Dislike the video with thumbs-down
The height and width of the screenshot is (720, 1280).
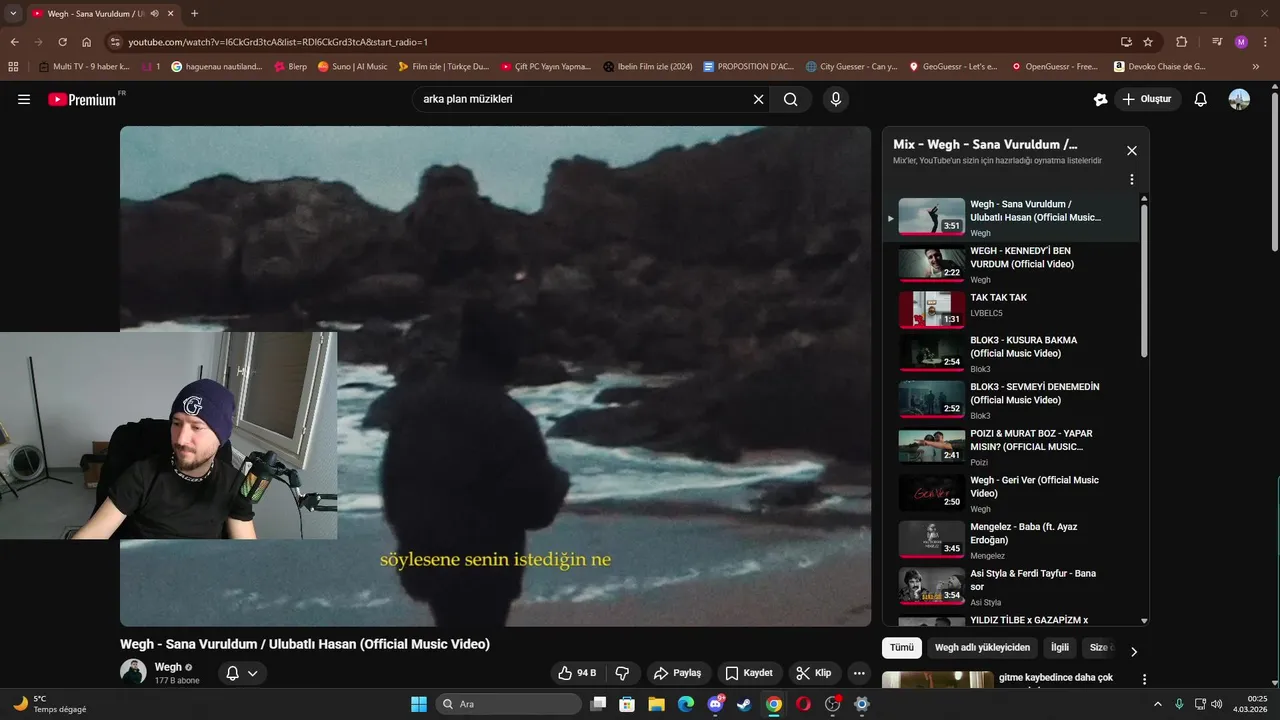622,673
